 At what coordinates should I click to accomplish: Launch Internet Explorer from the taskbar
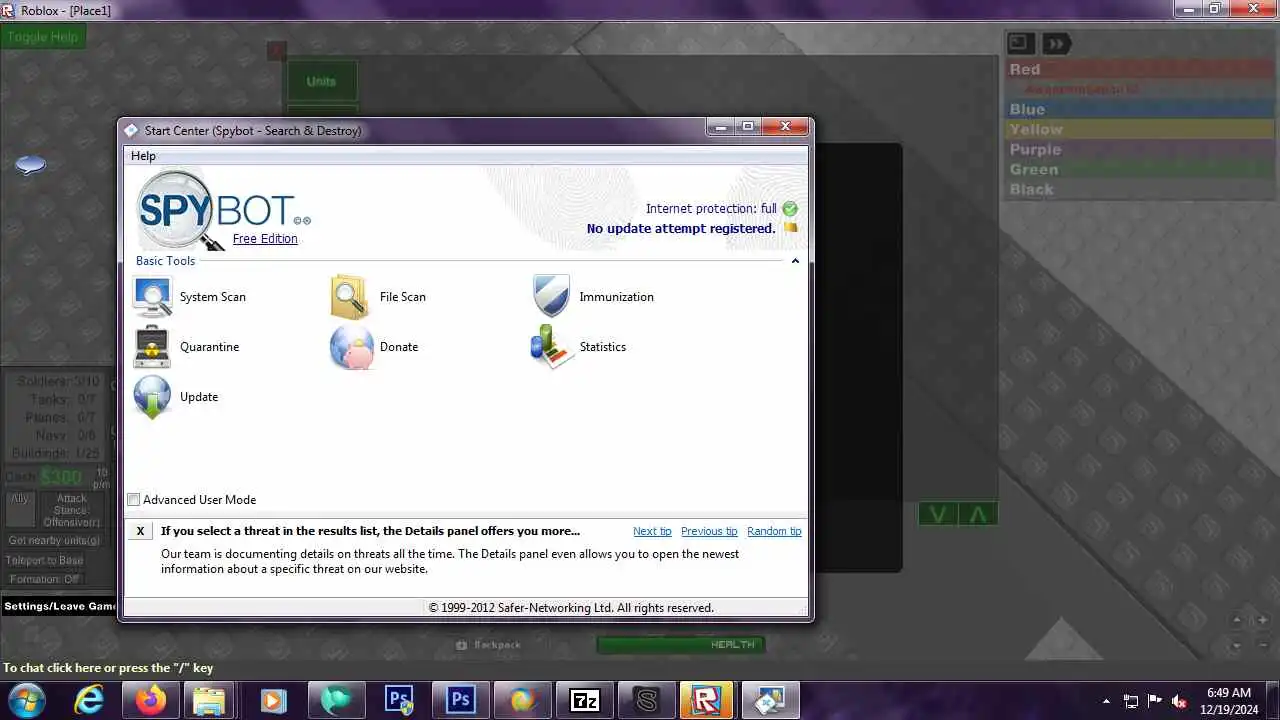[89, 700]
